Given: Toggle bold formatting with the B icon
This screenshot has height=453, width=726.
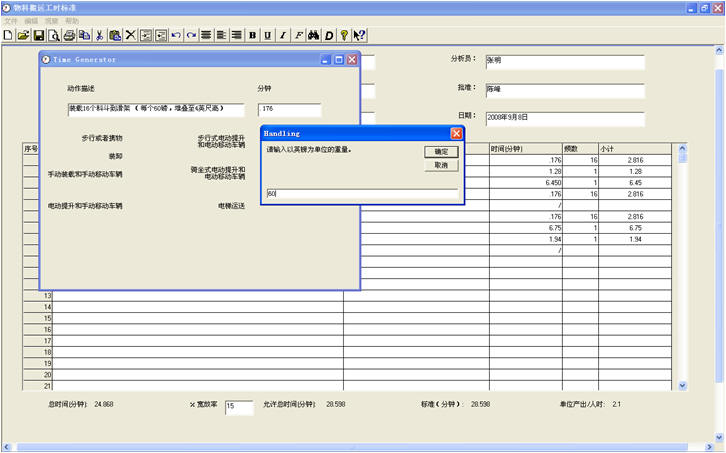Looking at the screenshot, I should pos(252,35).
